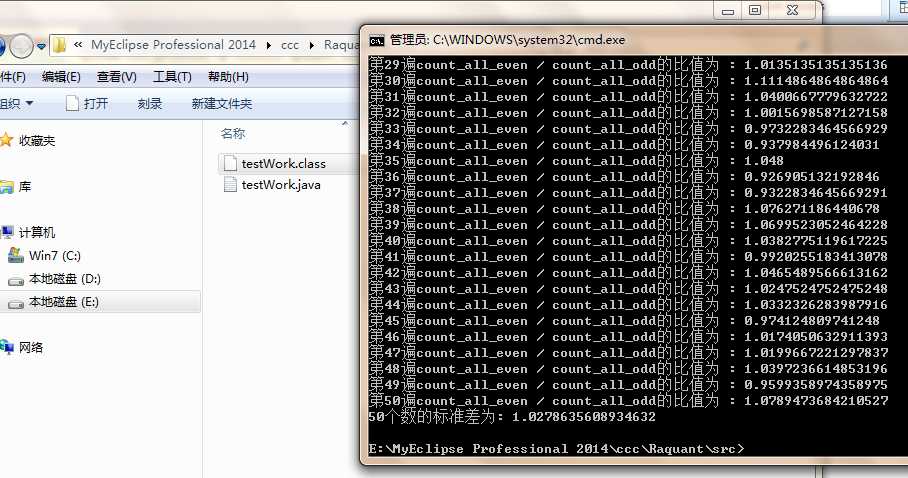Click the 50个数的标准差为 result line
Image resolution: width=908 pixels, height=478 pixels.
(512, 417)
